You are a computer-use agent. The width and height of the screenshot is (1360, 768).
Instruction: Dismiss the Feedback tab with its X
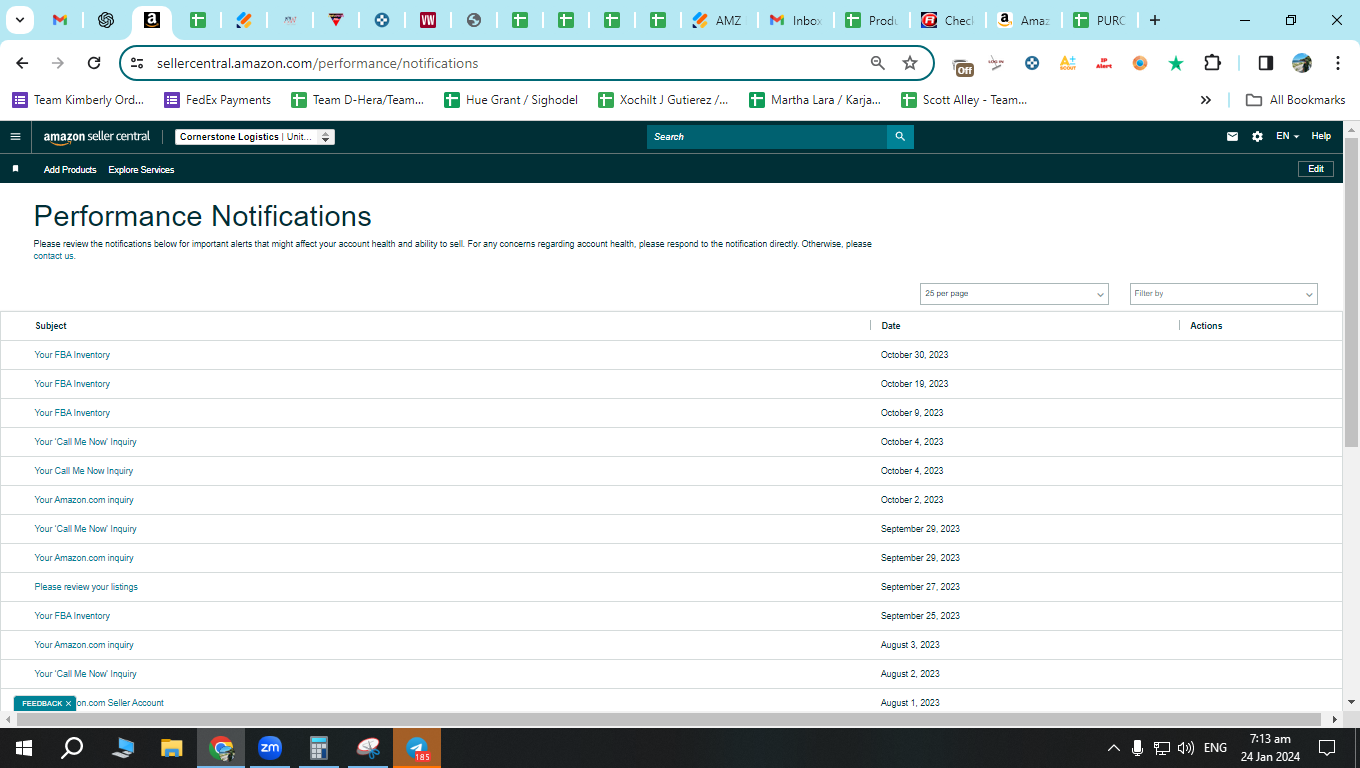(x=69, y=704)
